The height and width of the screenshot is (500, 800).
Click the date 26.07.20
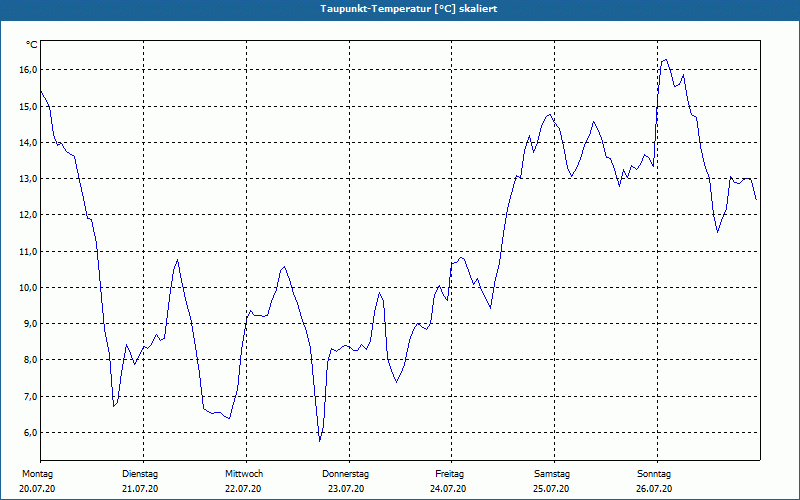[x=654, y=489]
